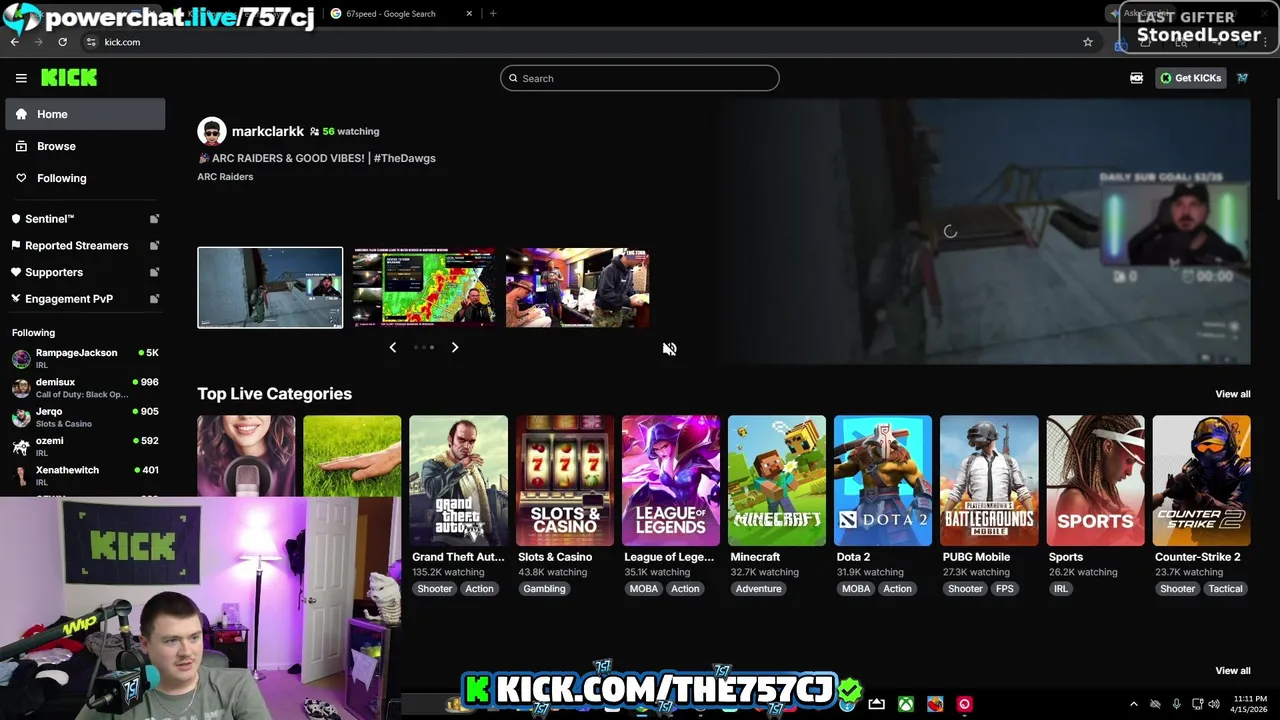Viewport: 1280px width, 720px height.
Task: Go to the Home page
Action: pyautogui.click(x=85, y=114)
